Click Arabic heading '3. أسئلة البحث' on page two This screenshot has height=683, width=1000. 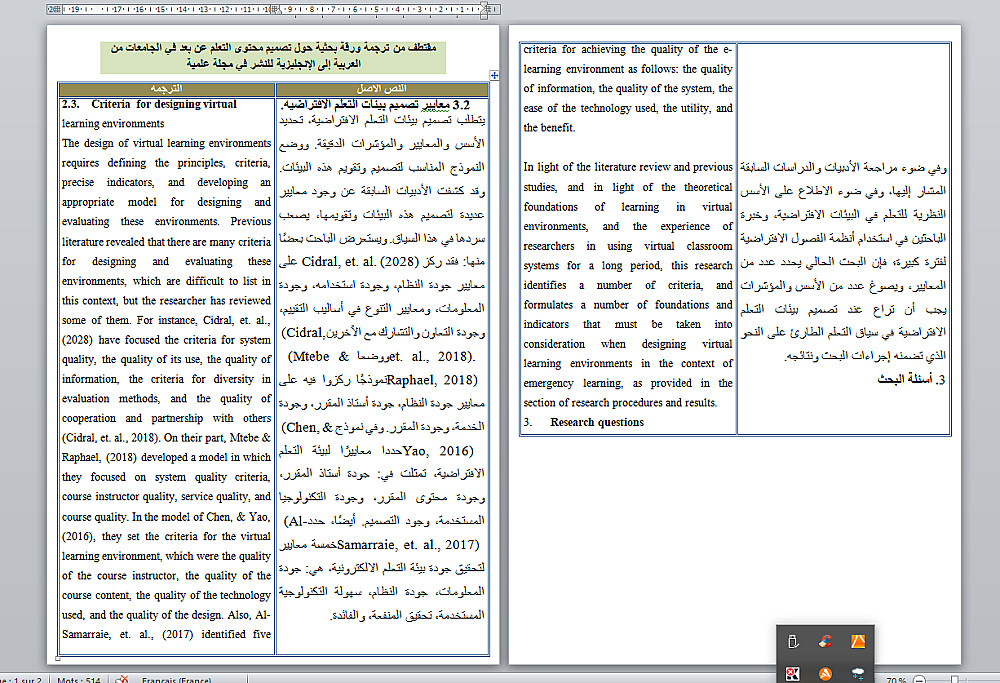click(911, 379)
